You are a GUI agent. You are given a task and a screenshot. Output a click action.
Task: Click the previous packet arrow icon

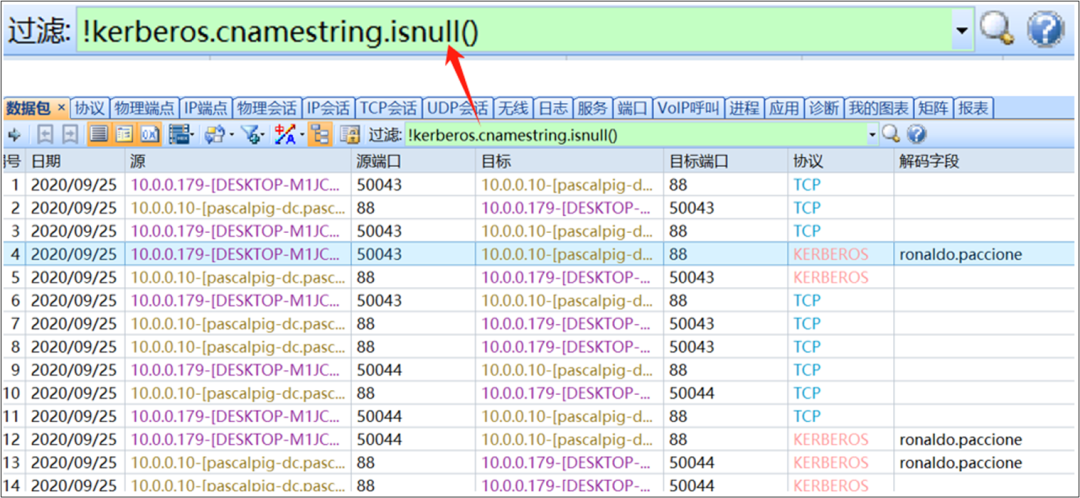pyautogui.click(x=45, y=135)
